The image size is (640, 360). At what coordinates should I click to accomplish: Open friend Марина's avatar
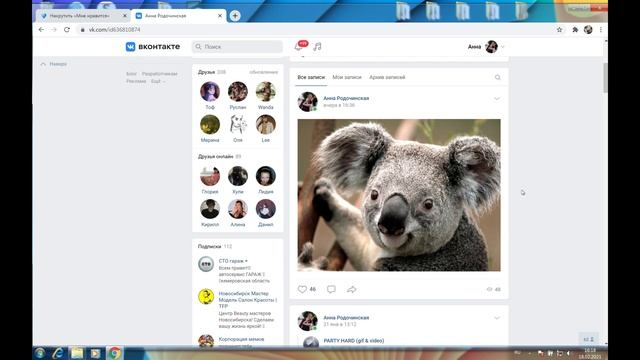(x=210, y=124)
